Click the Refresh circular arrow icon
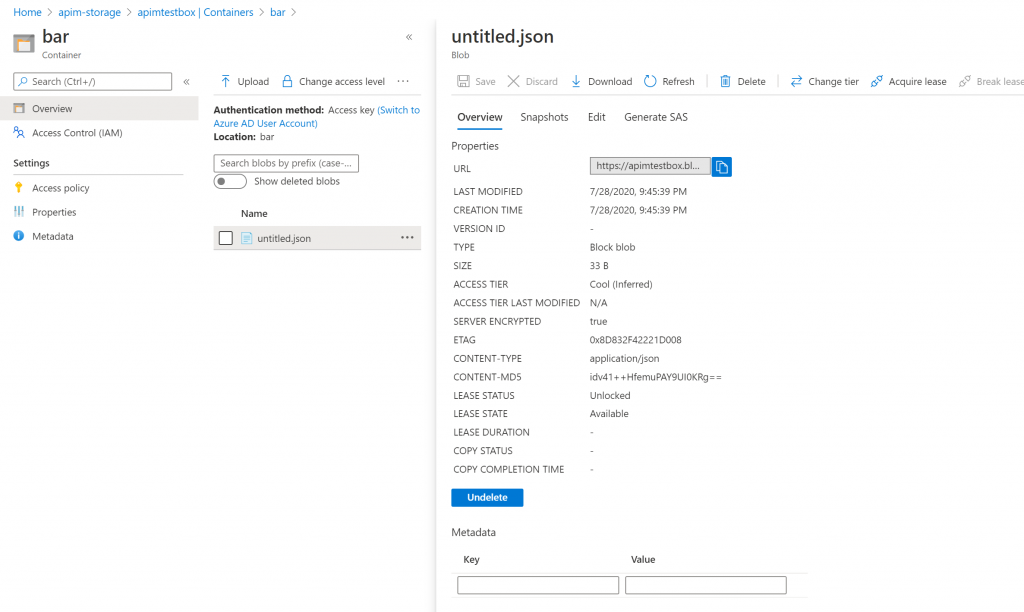The image size is (1024, 612). coord(650,81)
